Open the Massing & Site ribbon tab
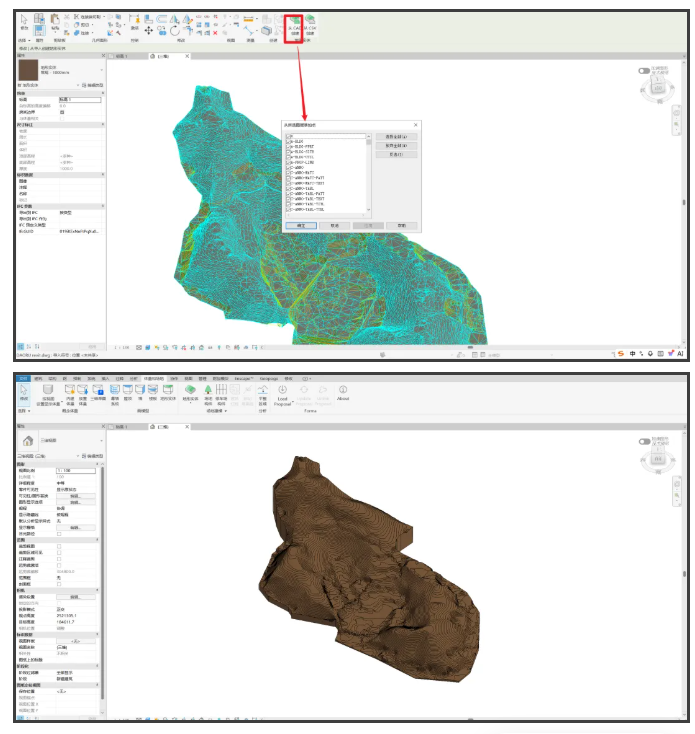The height and width of the screenshot is (734, 695). point(154,378)
